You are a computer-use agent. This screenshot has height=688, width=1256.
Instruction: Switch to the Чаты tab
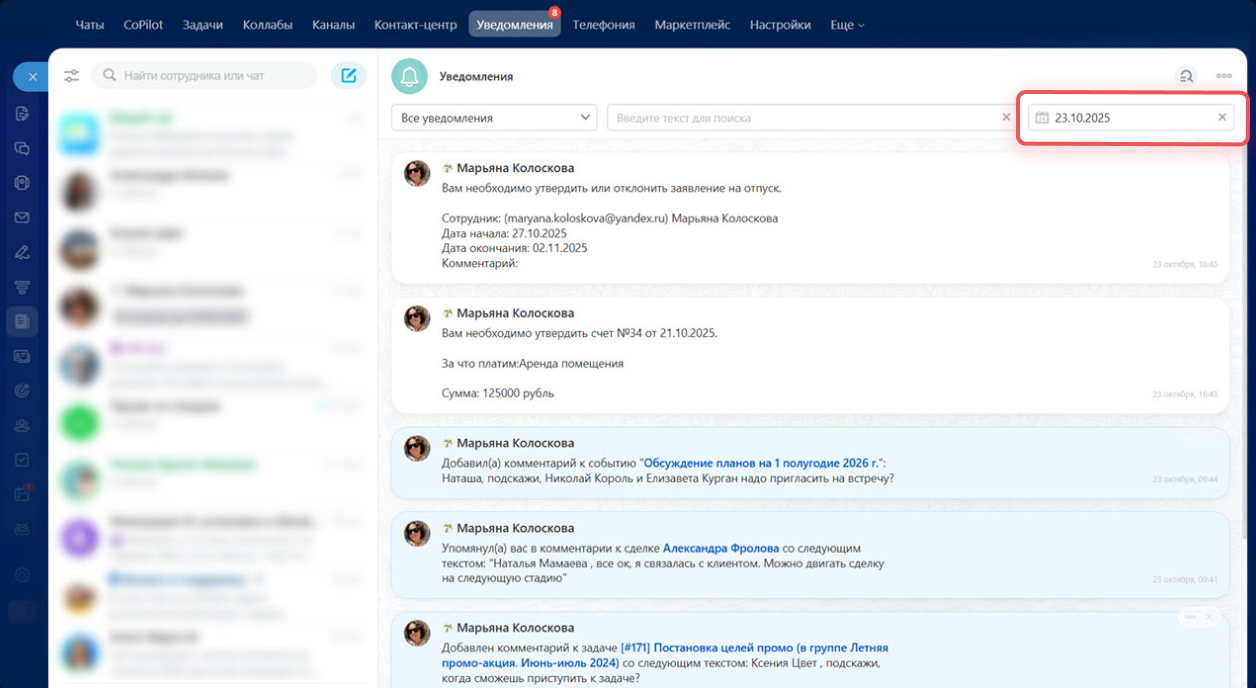click(89, 25)
